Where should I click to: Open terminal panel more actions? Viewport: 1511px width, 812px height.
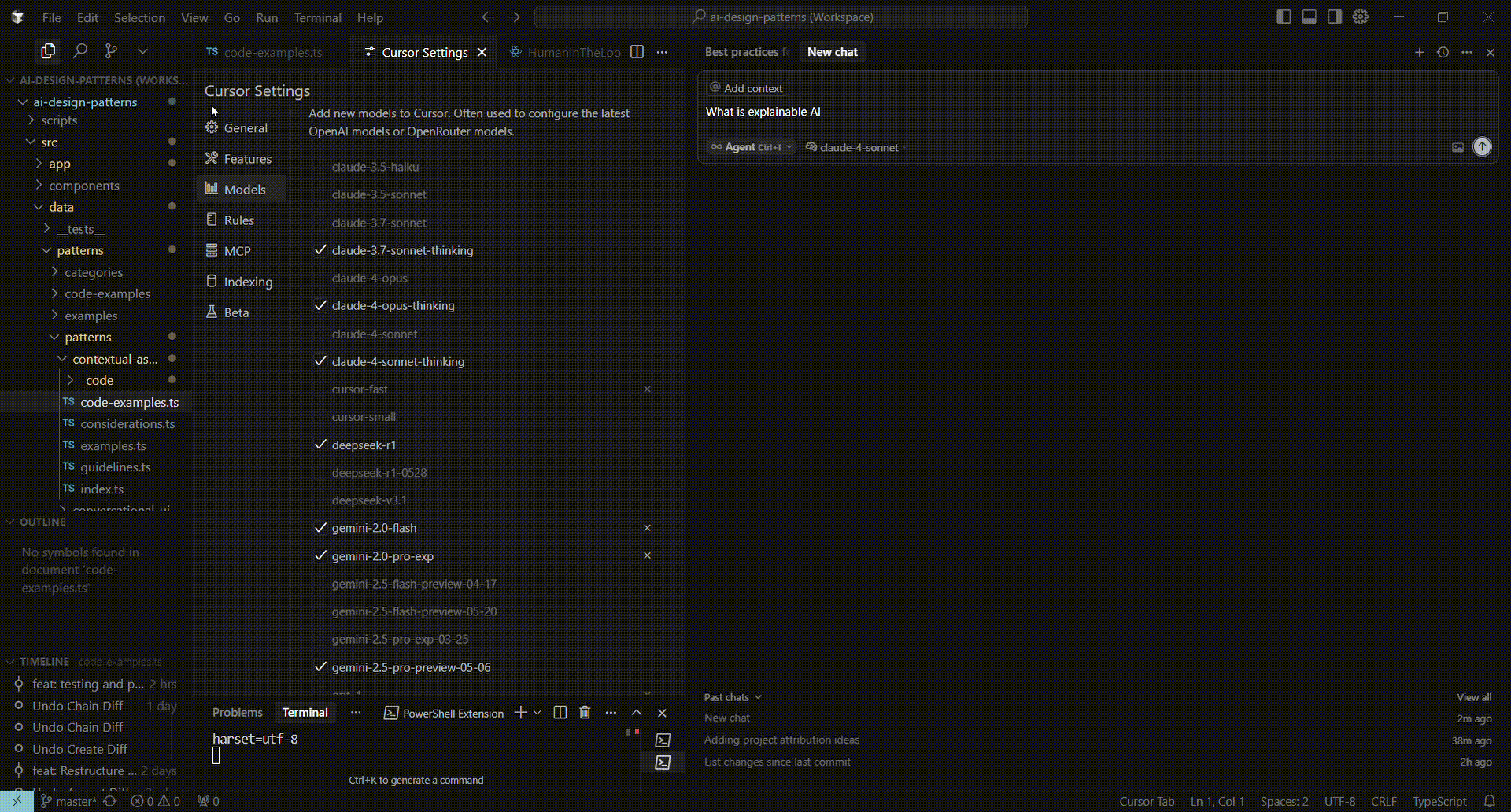coord(611,713)
